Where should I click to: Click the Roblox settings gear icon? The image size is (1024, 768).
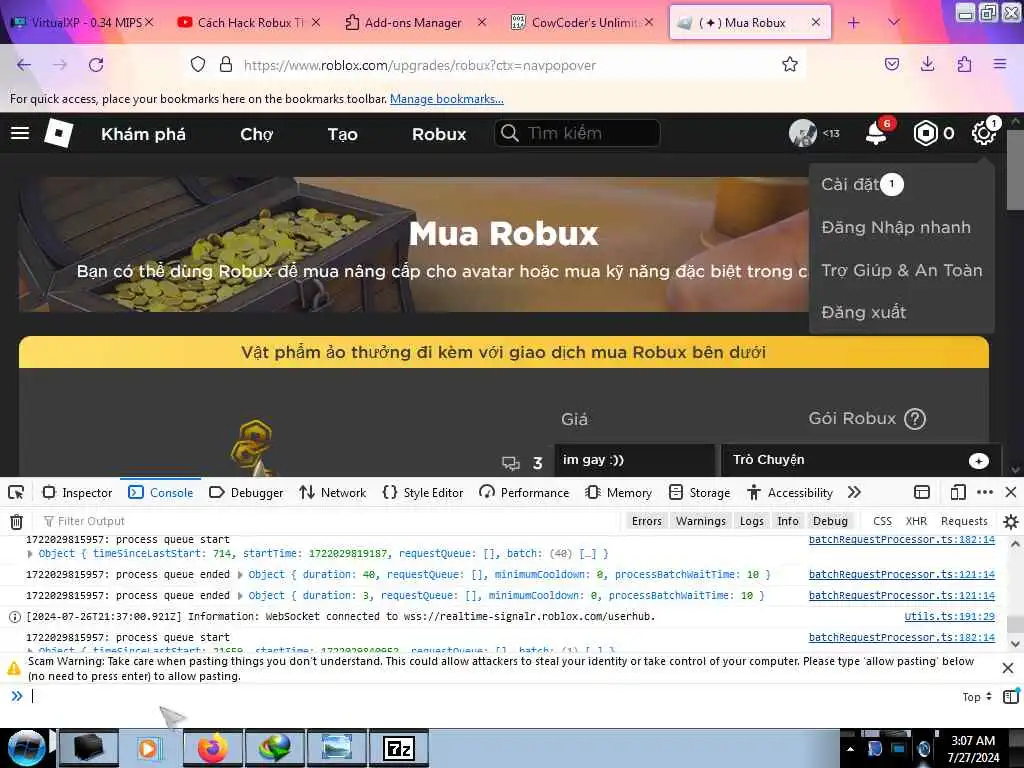984,133
